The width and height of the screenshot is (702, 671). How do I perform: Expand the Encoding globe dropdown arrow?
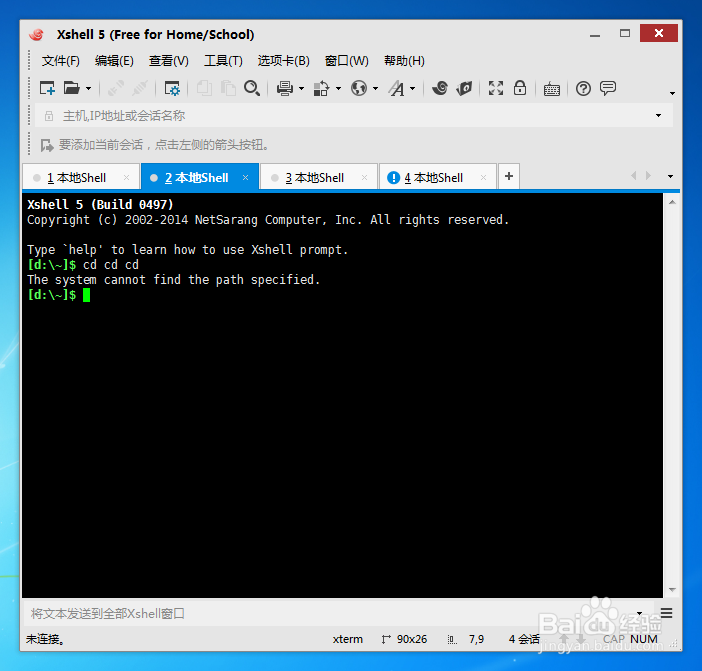[376, 89]
